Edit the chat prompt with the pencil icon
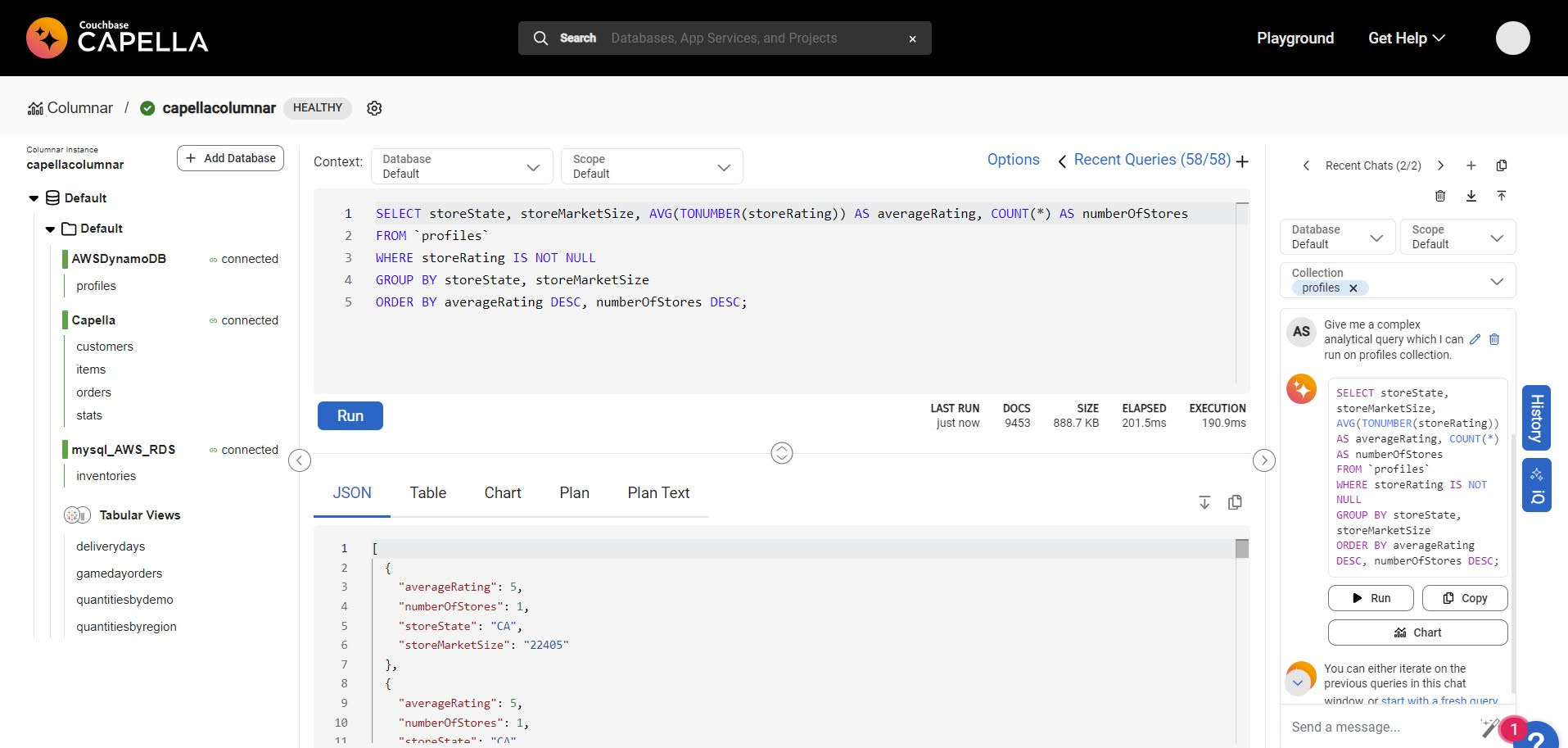Viewport: 1568px width, 748px height. point(1475,339)
